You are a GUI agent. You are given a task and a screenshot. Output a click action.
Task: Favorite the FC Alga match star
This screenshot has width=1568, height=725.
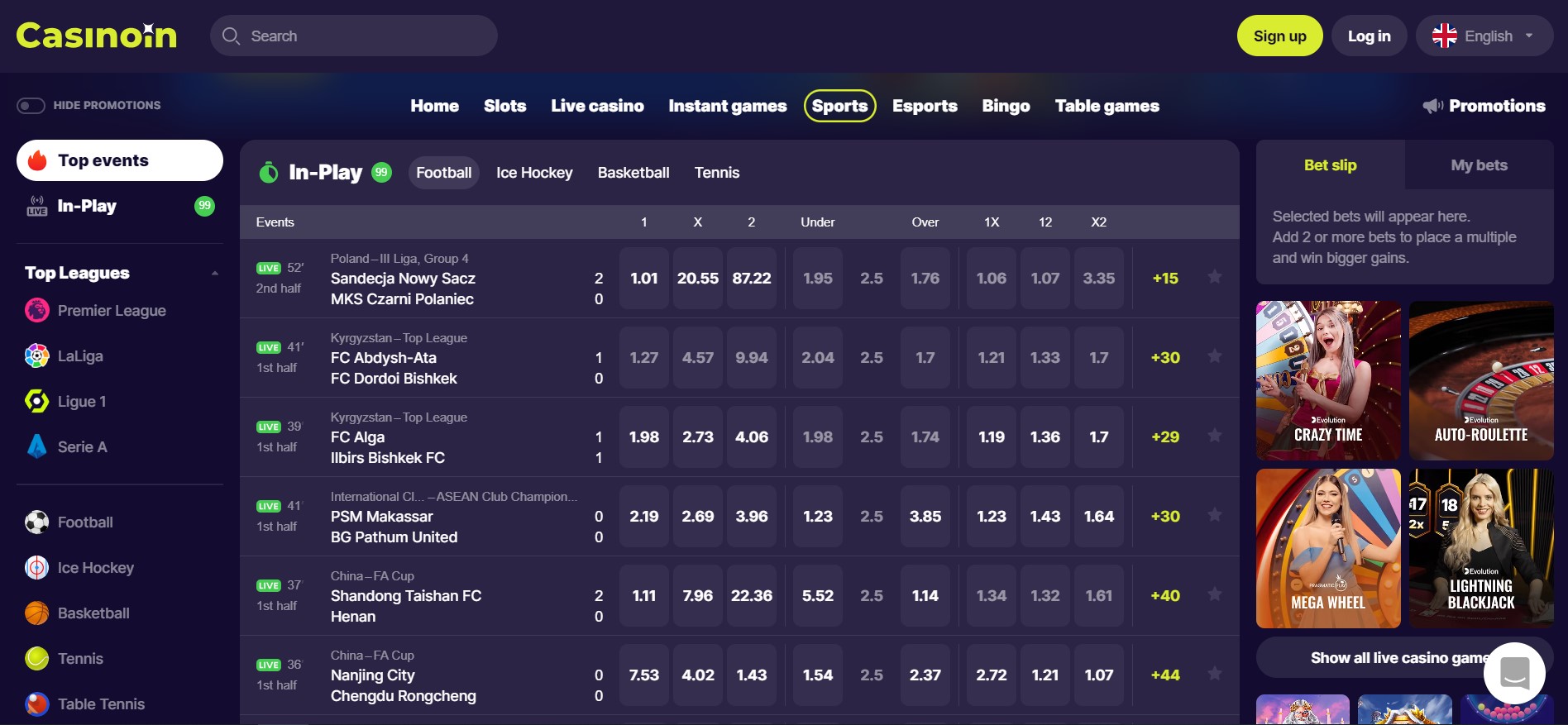point(1215,436)
